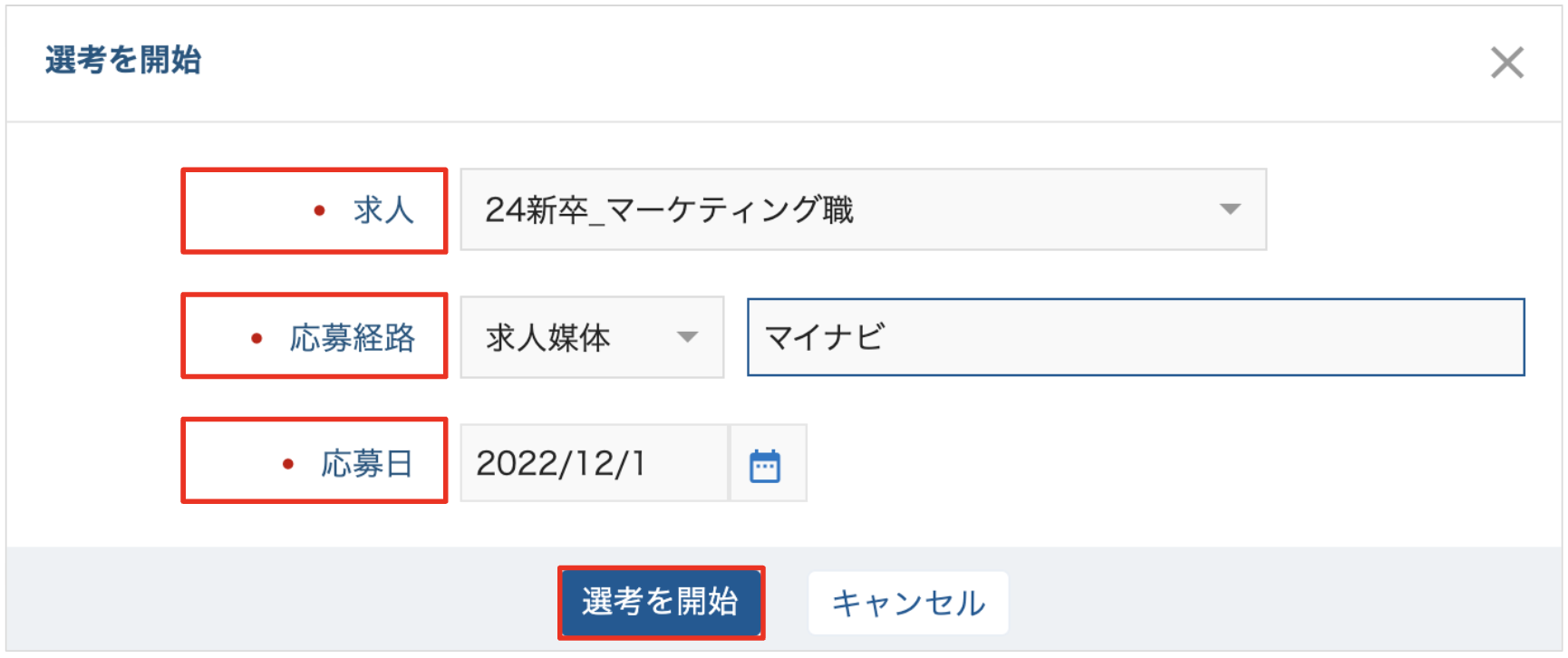Click the red required dot beside 応募経路
Viewport: 1568px width, 658px height.
(x=256, y=339)
